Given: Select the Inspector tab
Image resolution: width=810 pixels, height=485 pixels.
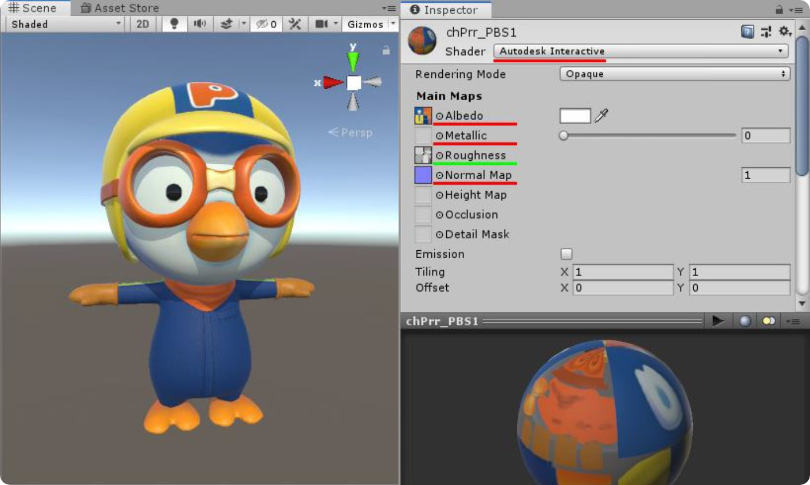Looking at the screenshot, I should [444, 10].
